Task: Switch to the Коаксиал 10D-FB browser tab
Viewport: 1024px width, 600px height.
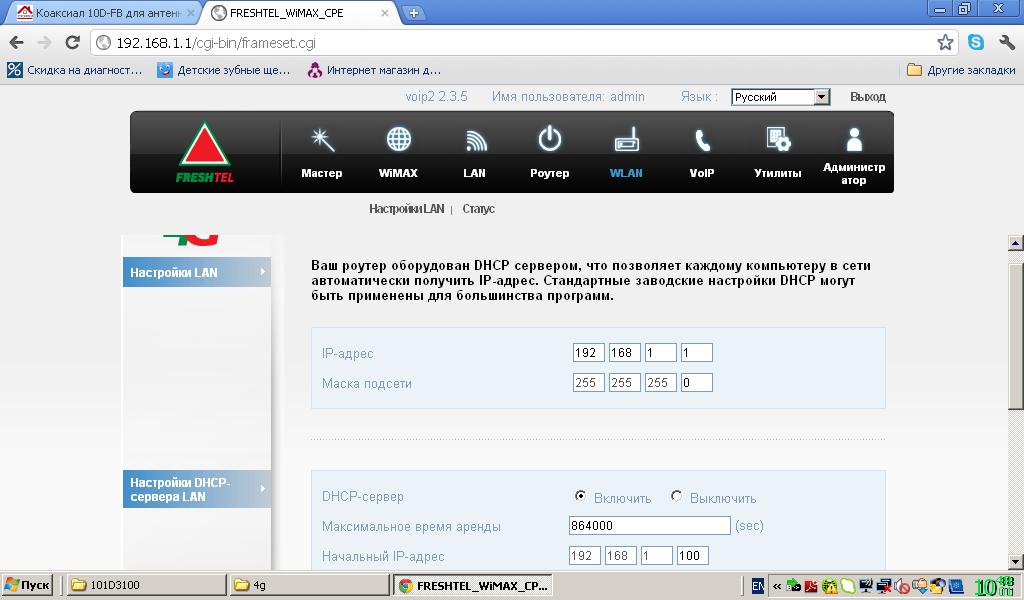Action: point(106,12)
